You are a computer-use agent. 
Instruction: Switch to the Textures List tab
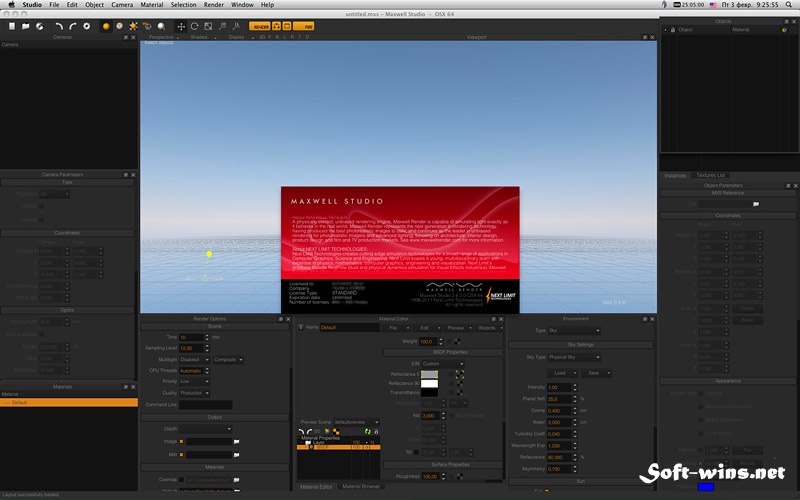[x=711, y=176]
